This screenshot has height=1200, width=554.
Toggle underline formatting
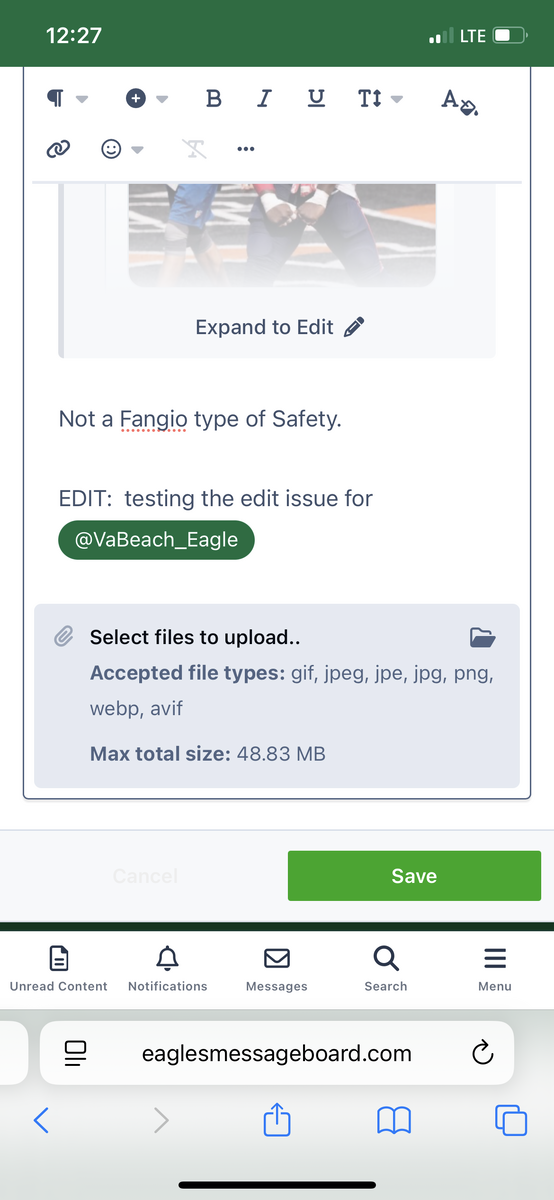[316, 98]
